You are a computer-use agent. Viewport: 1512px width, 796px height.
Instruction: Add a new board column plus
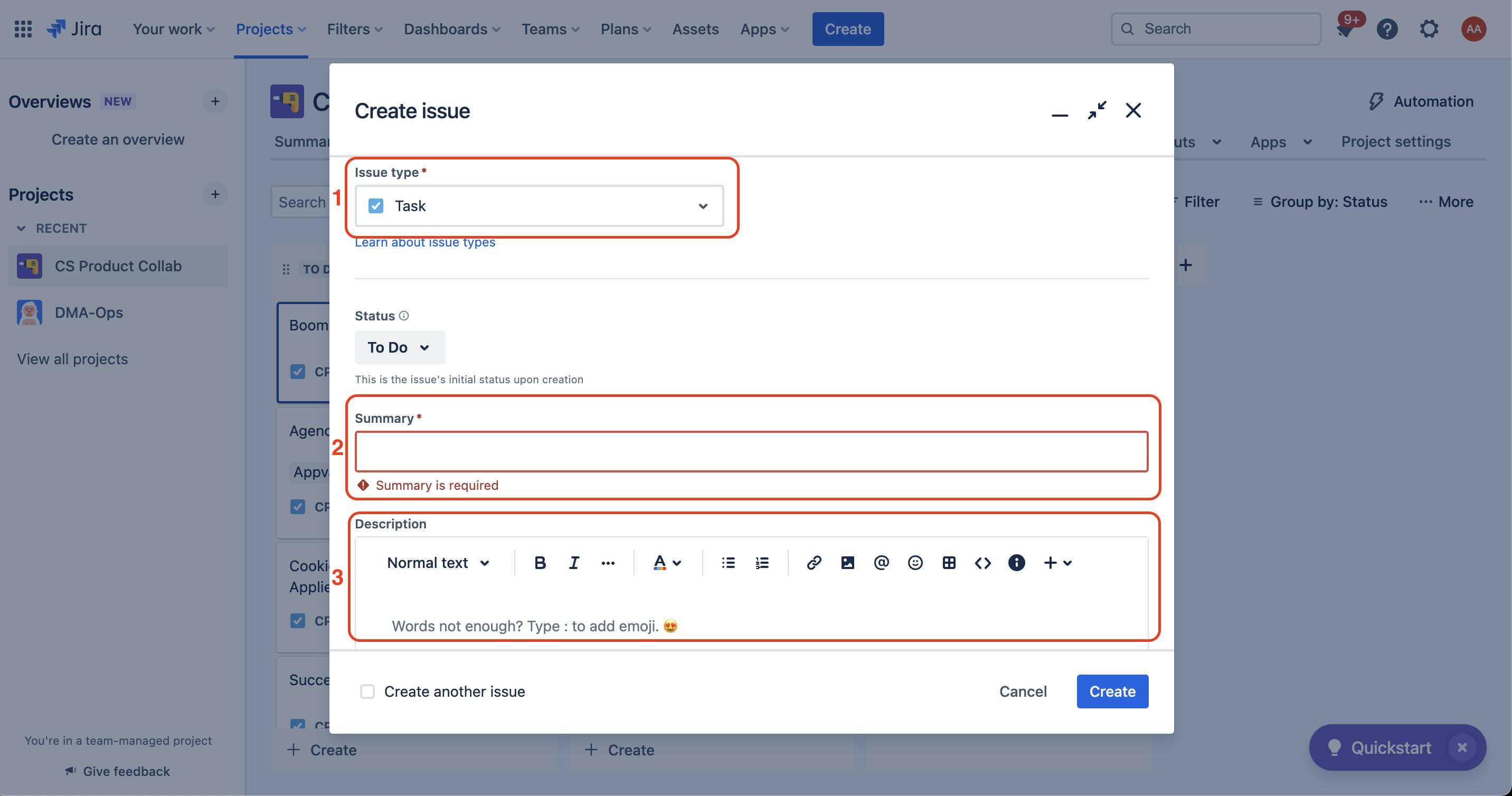1186,266
